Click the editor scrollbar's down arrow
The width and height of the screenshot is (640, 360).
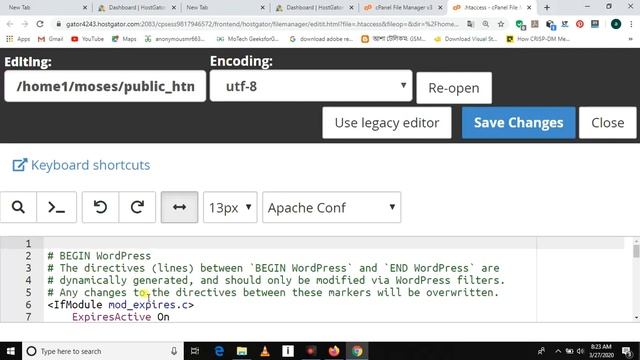coord(636,318)
